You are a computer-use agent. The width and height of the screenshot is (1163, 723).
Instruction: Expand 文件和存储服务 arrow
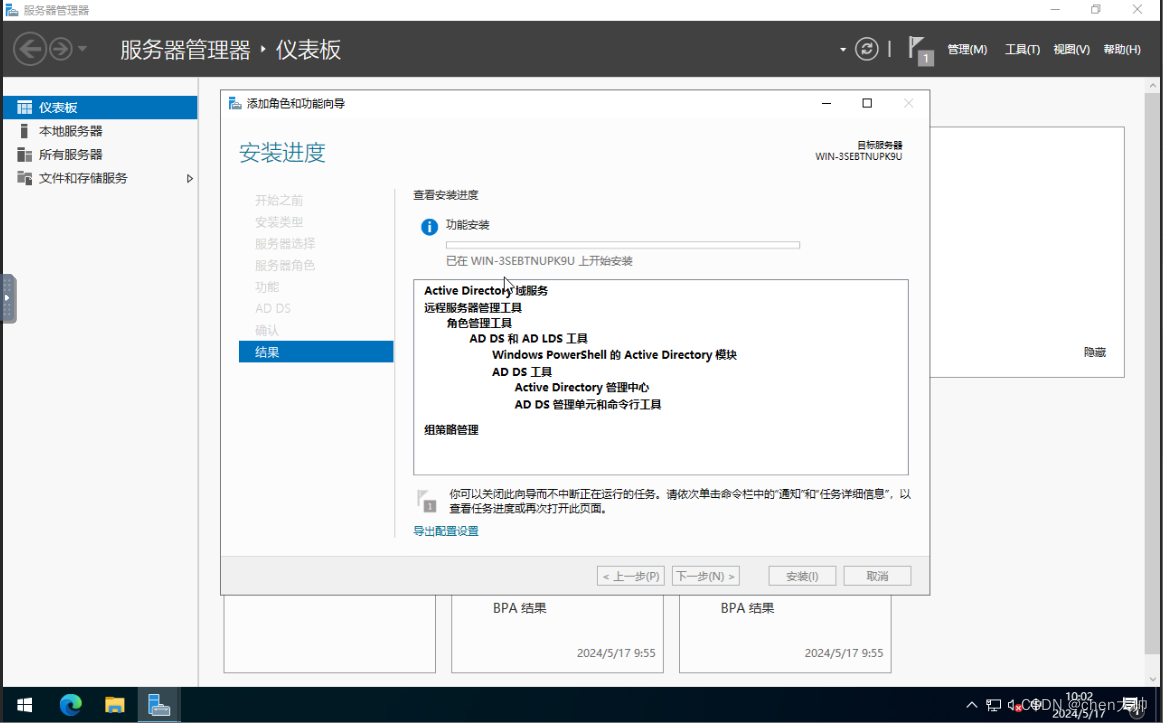coord(190,179)
